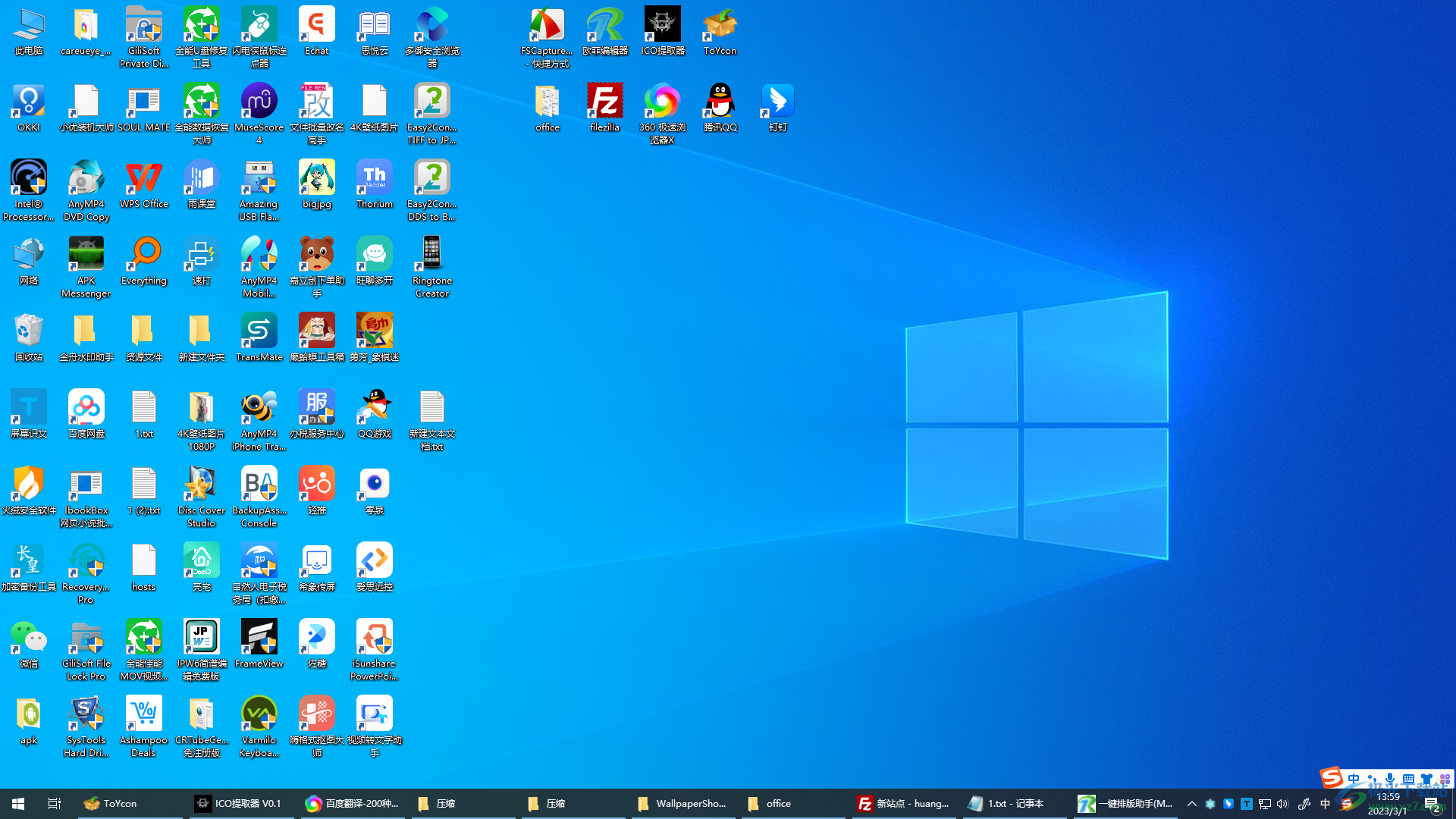Image resolution: width=1456 pixels, height=819 pixels.
Task: Toggle the 中 input language indicator
Action: [1325, 804]
